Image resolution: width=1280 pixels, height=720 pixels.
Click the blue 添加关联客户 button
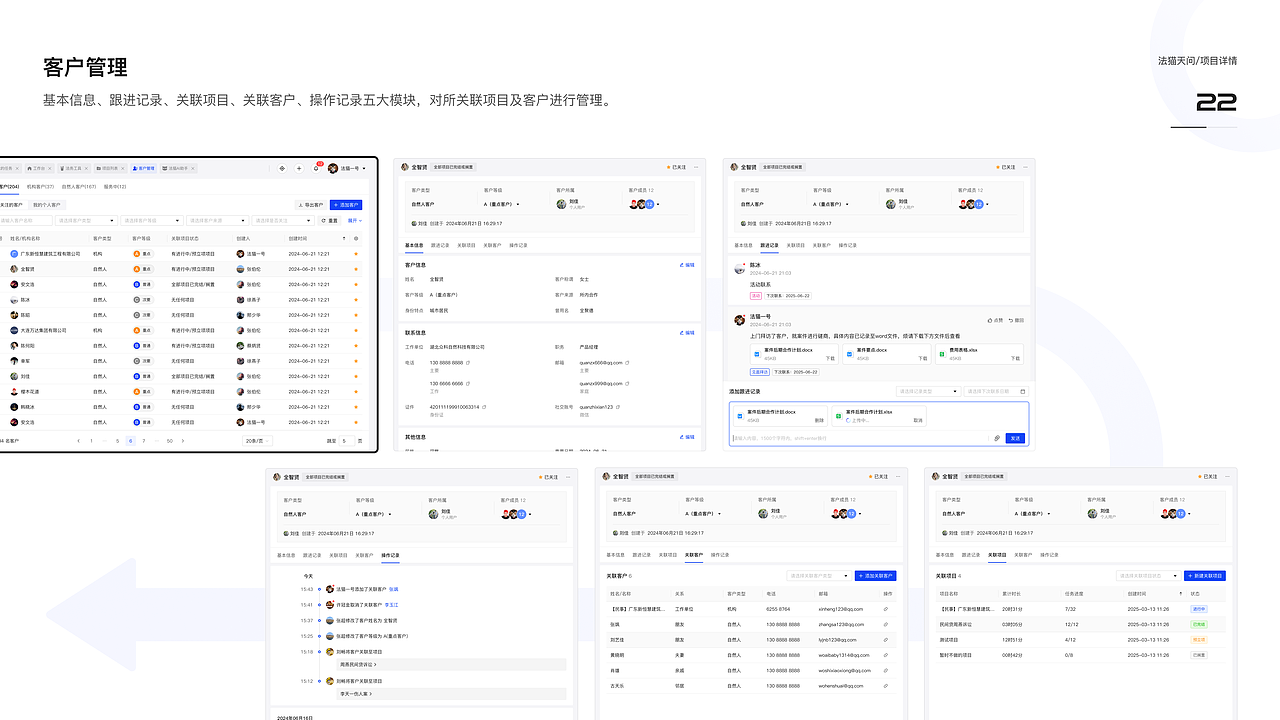876,575
